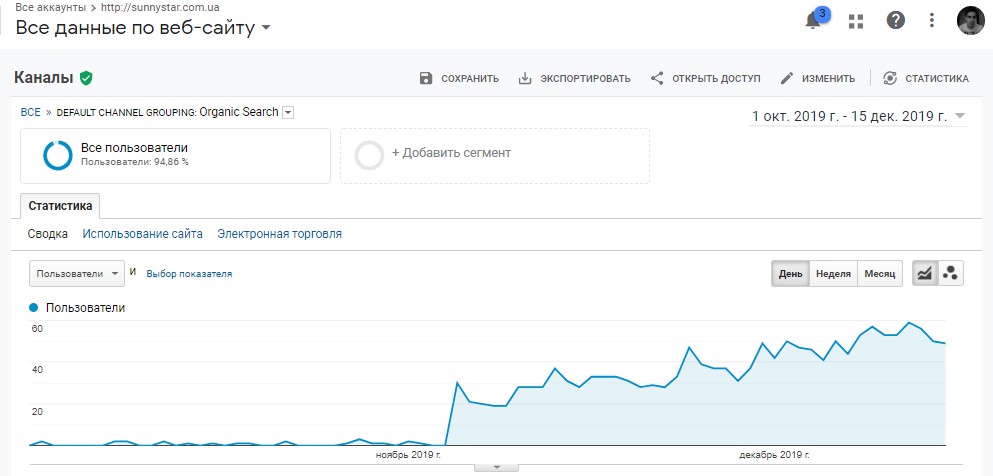The height and width of the screenshot is (476, 993).
Task: Open the Organic Search channel dropdown
Action: pos(288,113)
